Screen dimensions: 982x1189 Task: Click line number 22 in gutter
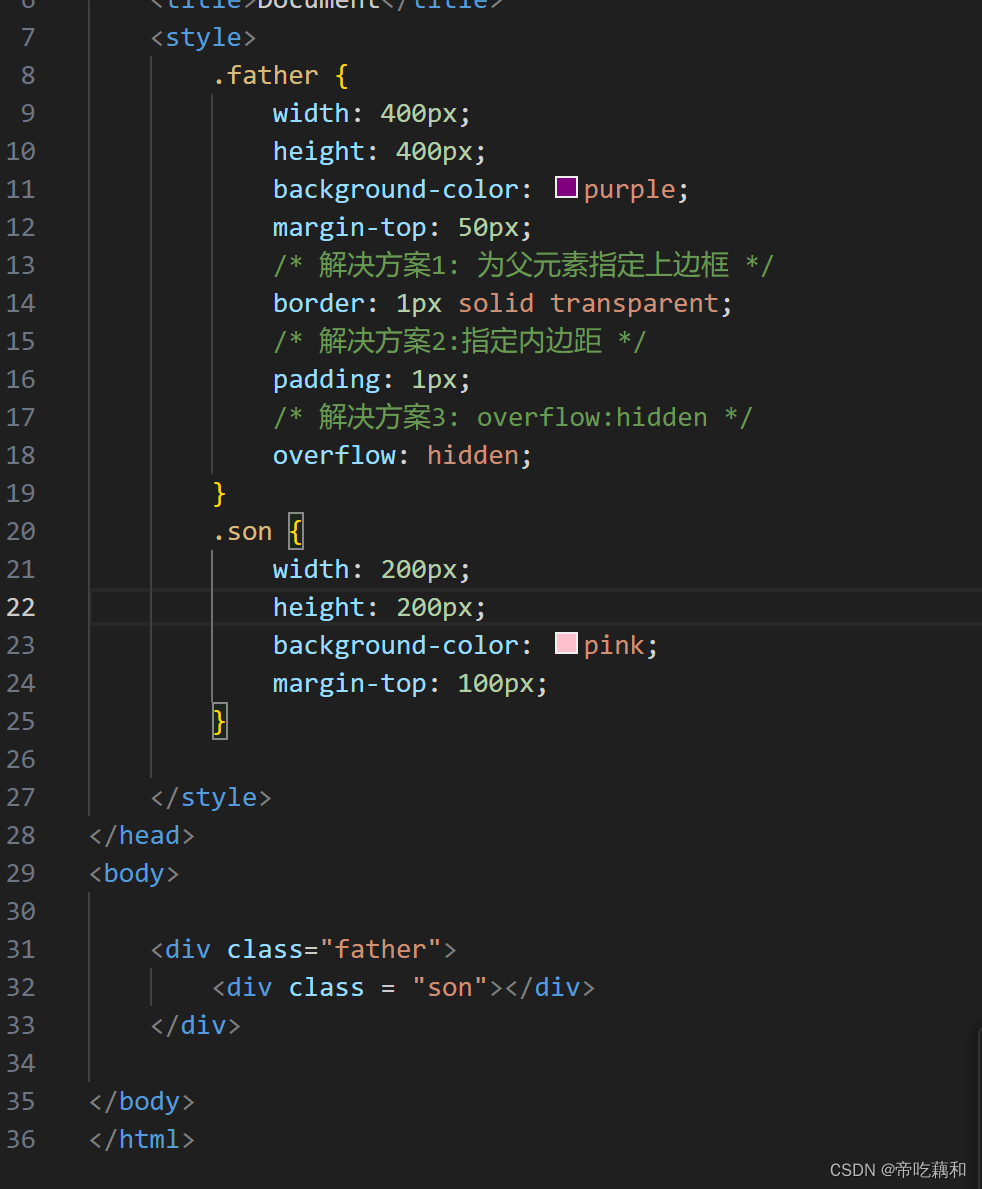20,607
